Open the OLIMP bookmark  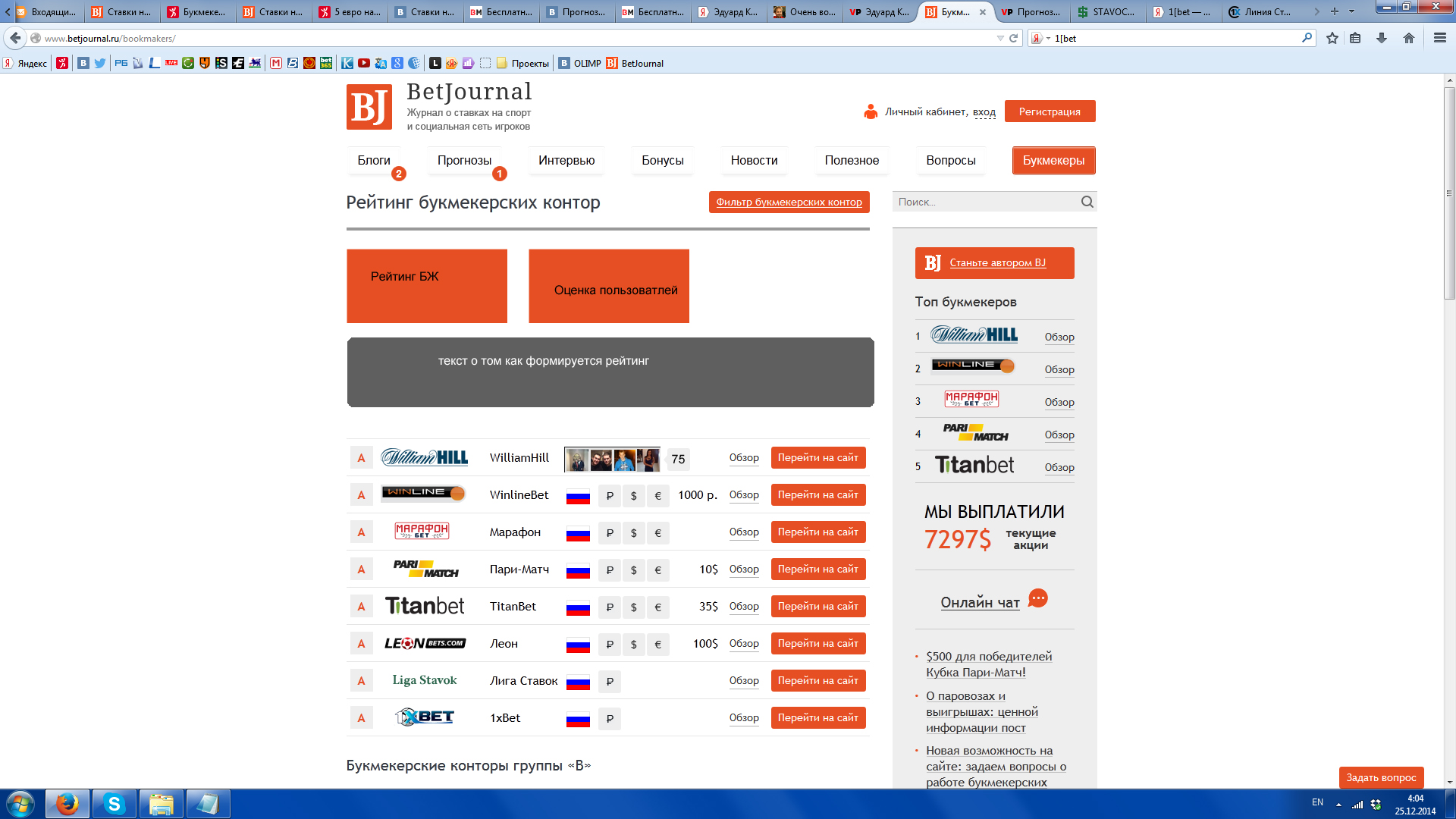coord(580,63)
